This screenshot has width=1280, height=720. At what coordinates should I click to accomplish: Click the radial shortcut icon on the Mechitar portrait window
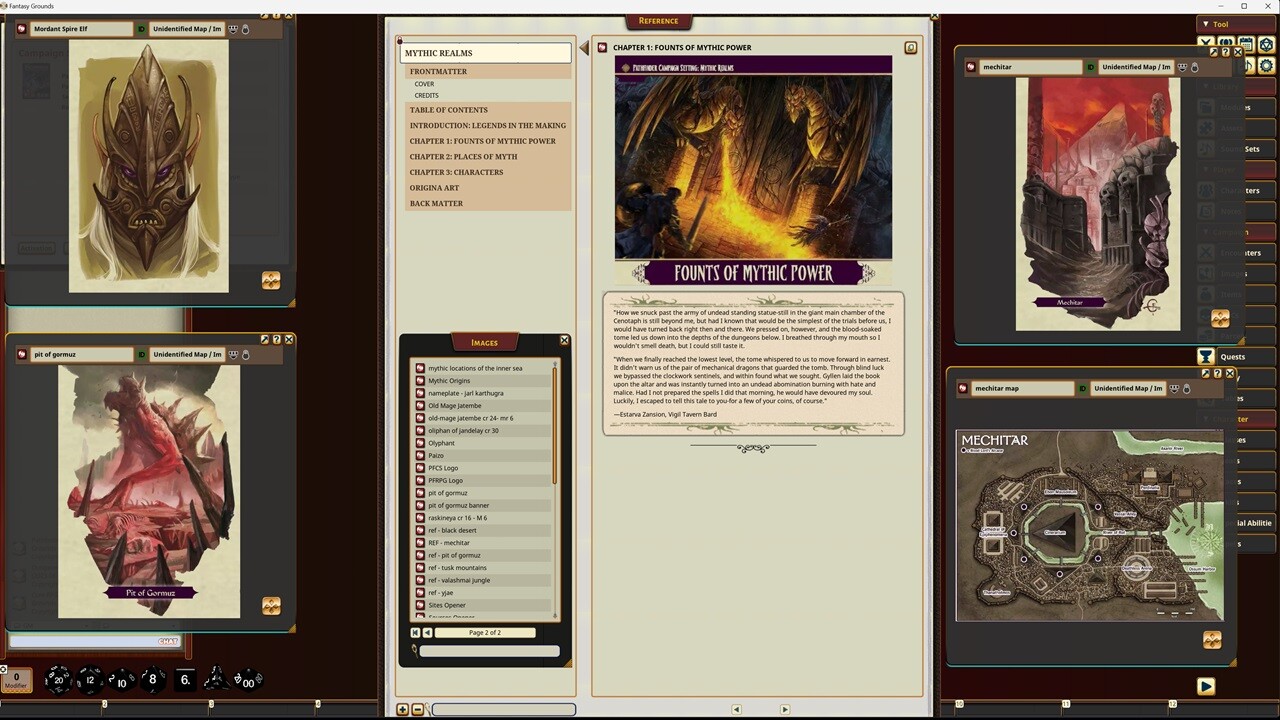1220,318
